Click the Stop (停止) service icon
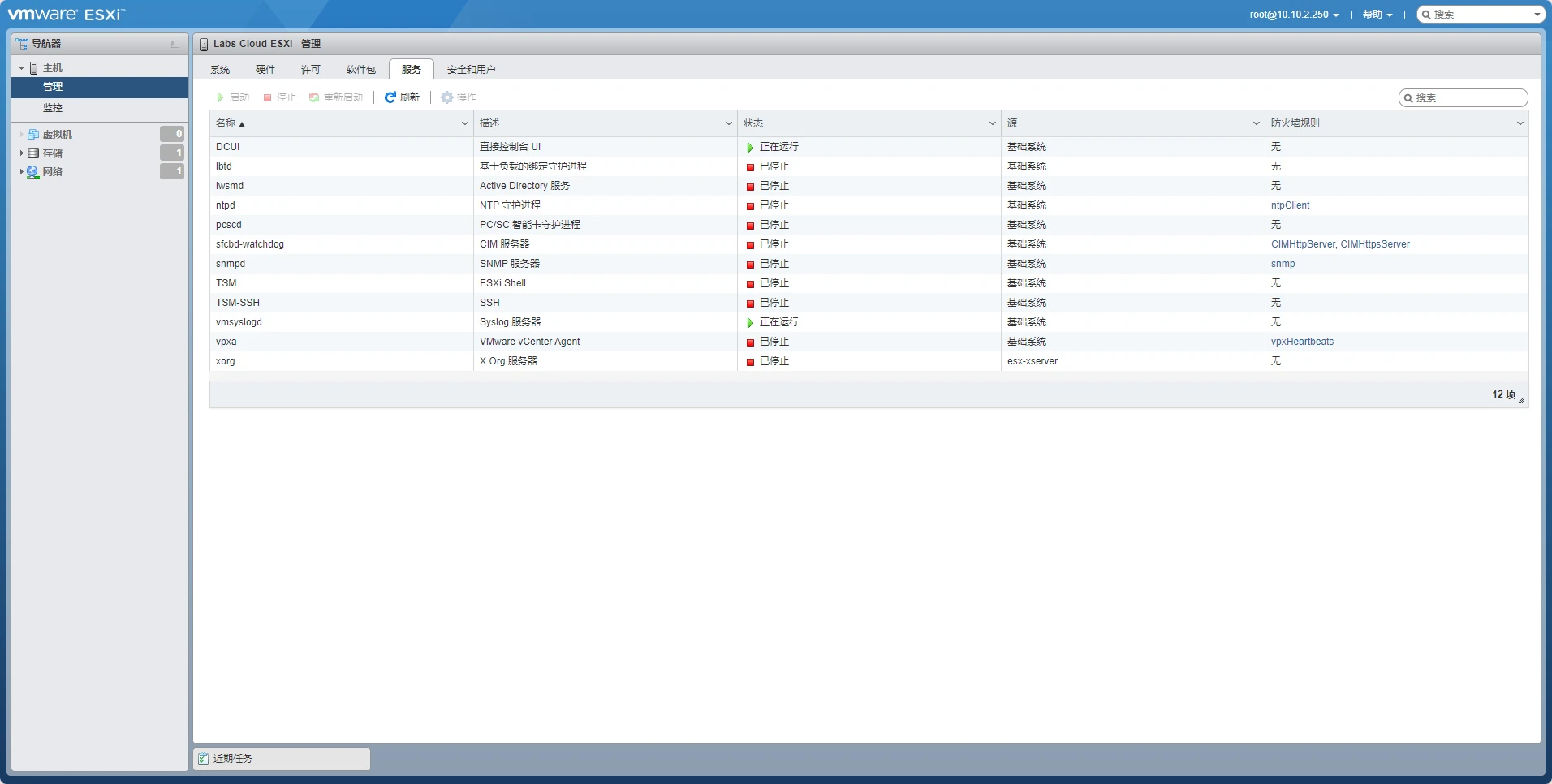Viewport: 1552px width, 784px height. click(x=267, y=97)
